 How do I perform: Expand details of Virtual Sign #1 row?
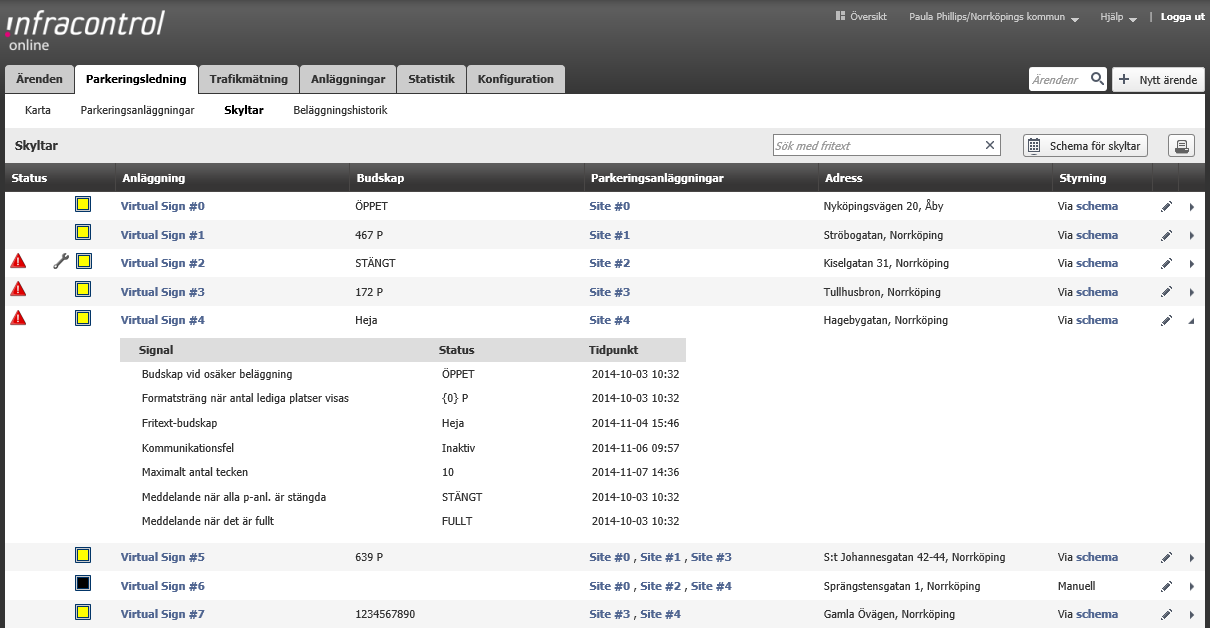[1191, 236]
